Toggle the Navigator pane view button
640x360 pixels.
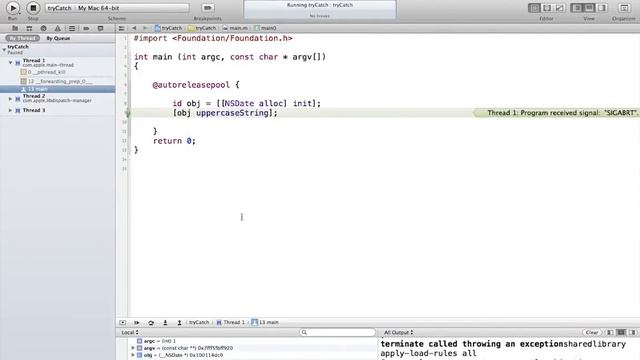click(576, 8)
